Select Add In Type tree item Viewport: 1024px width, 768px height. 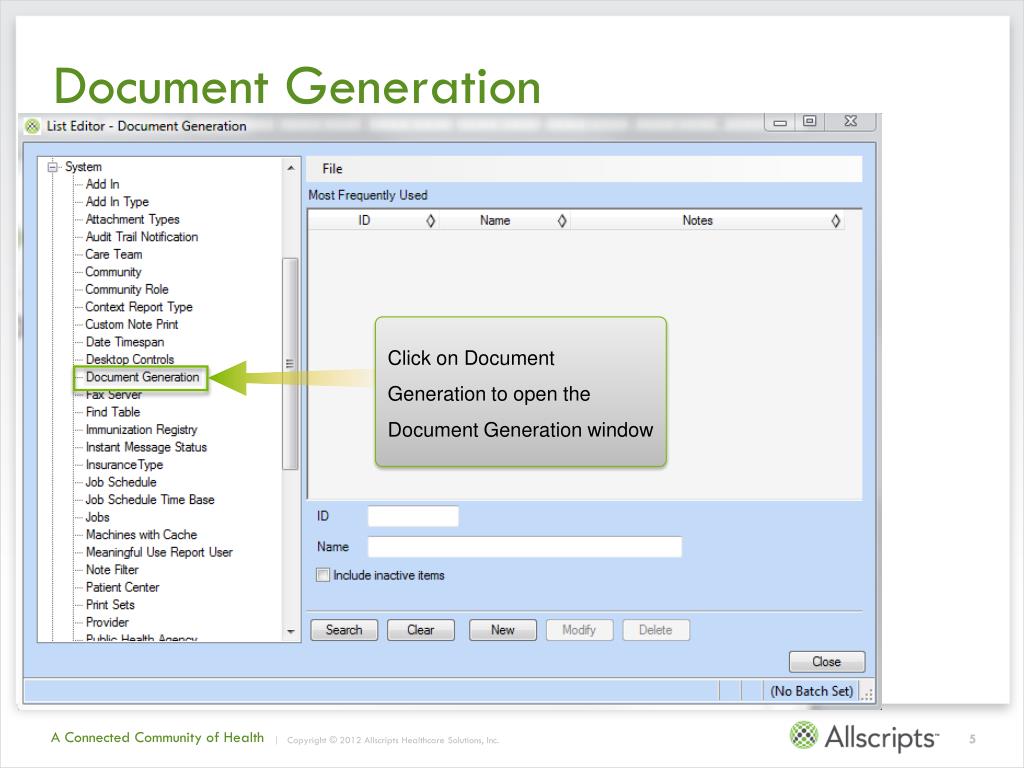(118, 202)
